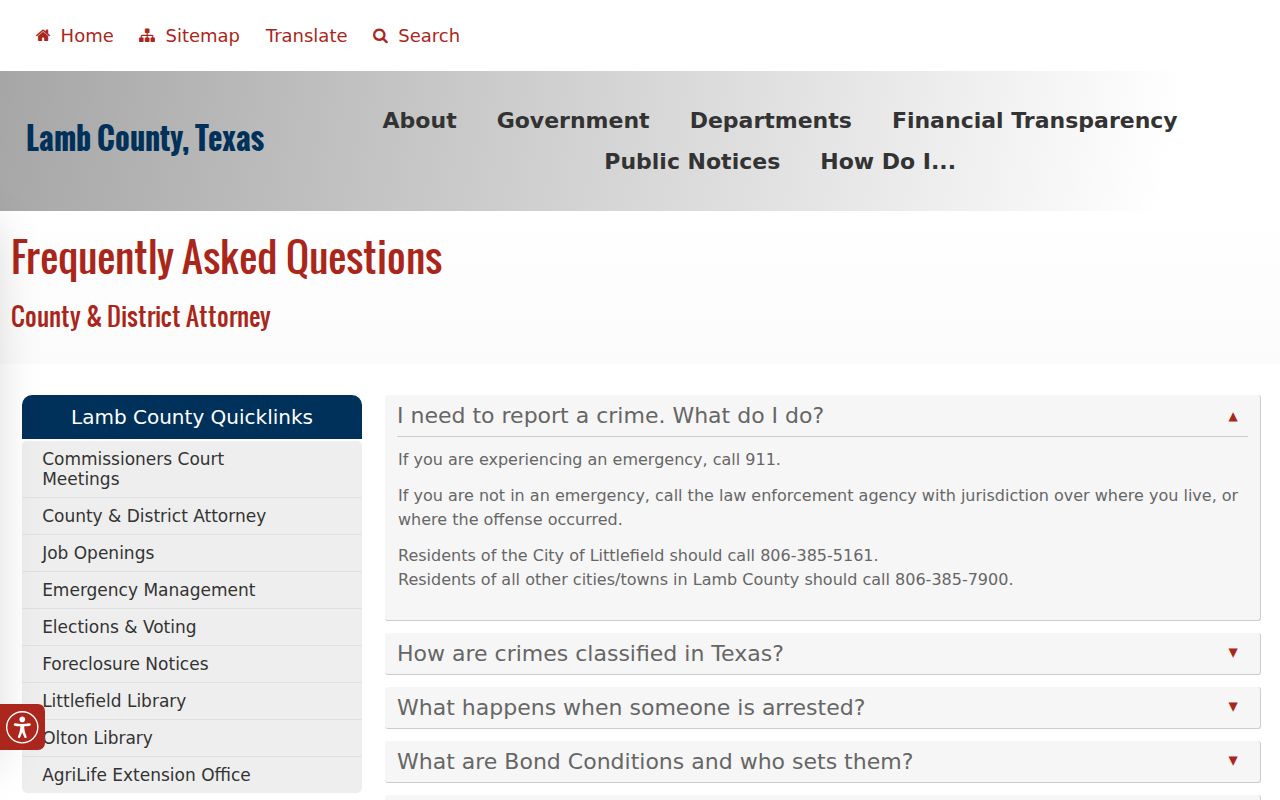Click the Lamb County, Texas site title

(x=145, y=138)
